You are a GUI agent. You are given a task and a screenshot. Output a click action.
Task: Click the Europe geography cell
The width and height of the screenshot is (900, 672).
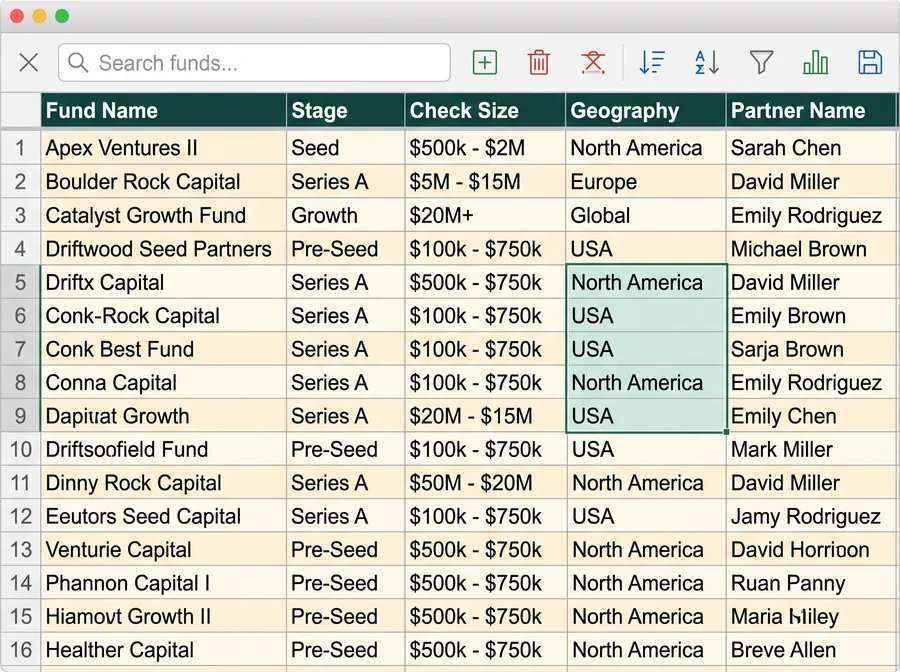pos(646,182)
